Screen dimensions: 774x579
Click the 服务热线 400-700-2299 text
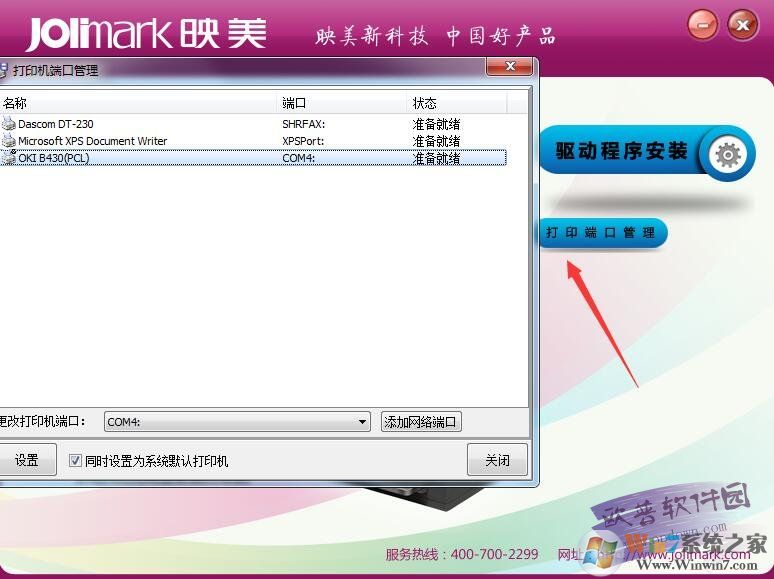coord(462,554)
